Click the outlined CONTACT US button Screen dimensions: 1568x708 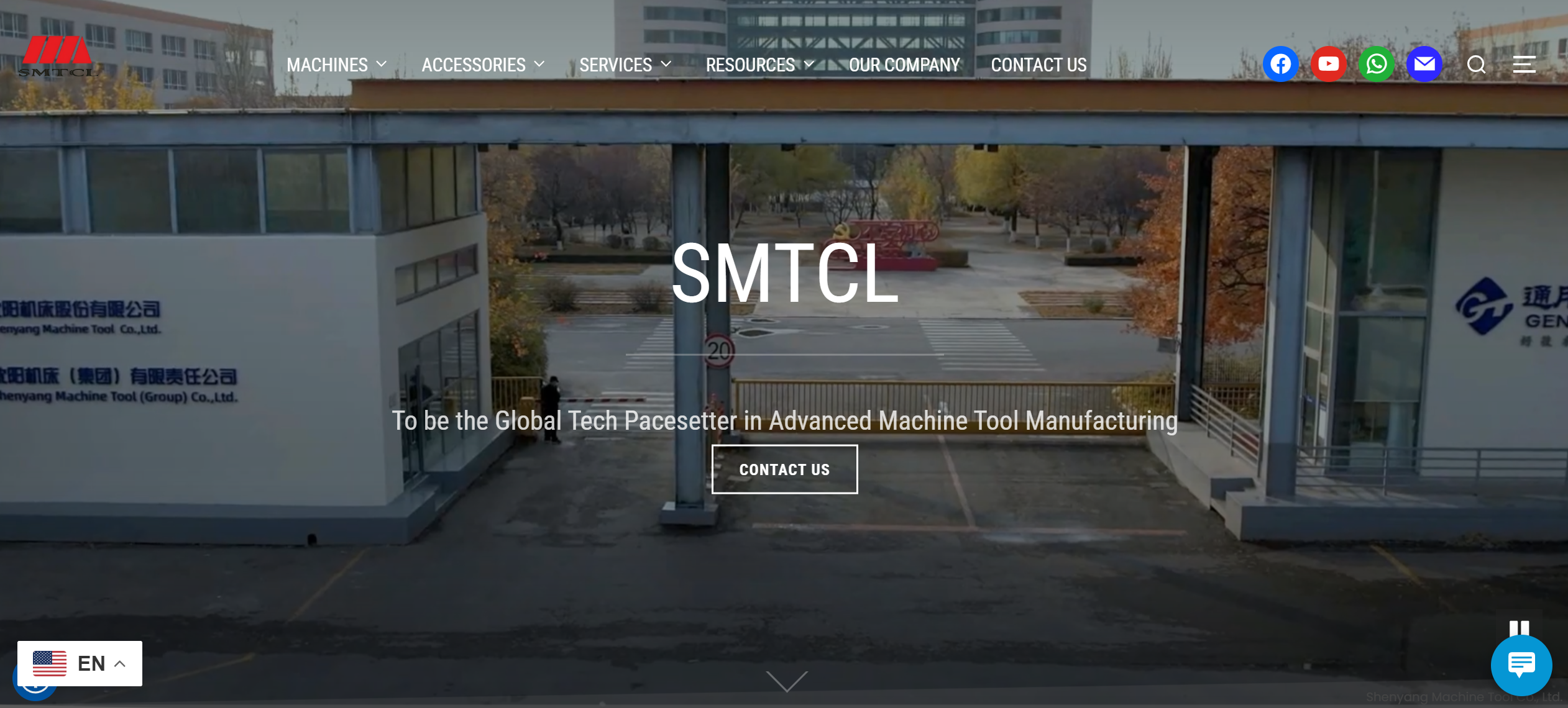(784, 470)
